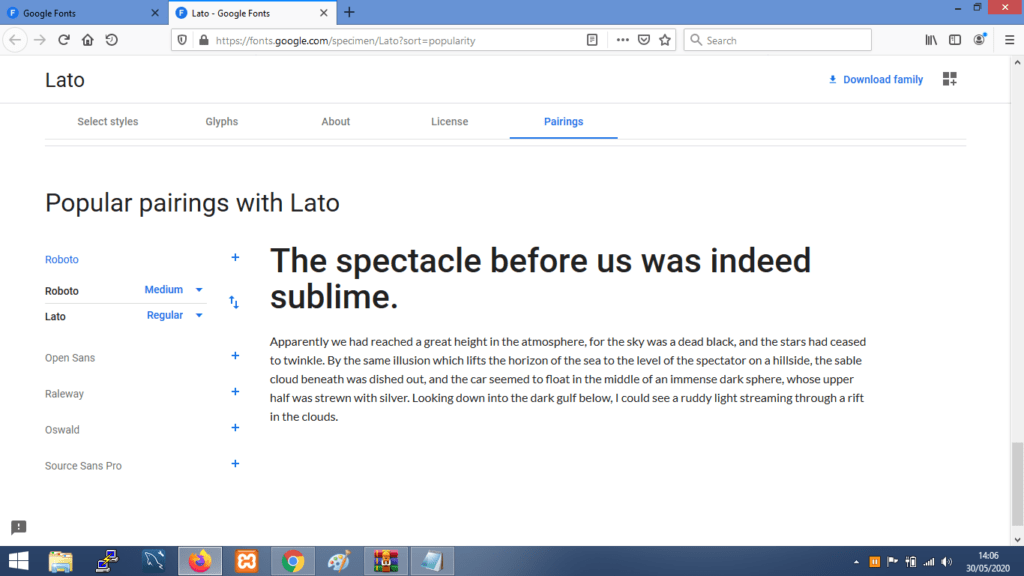The width and height of the screenshot is (1024, 576).
Task: Open Google Chrome from taskbar
Action: [x=293, y=561]
